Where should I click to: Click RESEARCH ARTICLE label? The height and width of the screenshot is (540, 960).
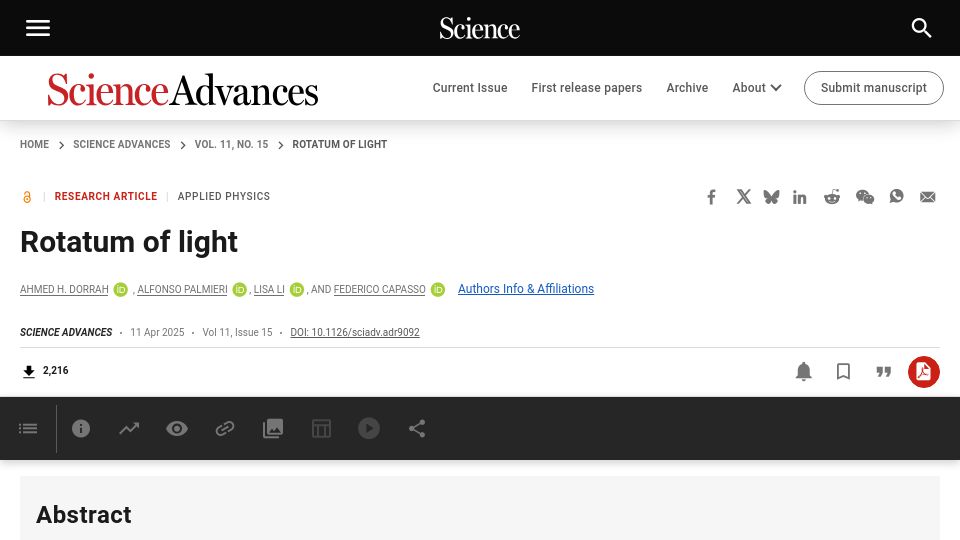click(106, 197)
